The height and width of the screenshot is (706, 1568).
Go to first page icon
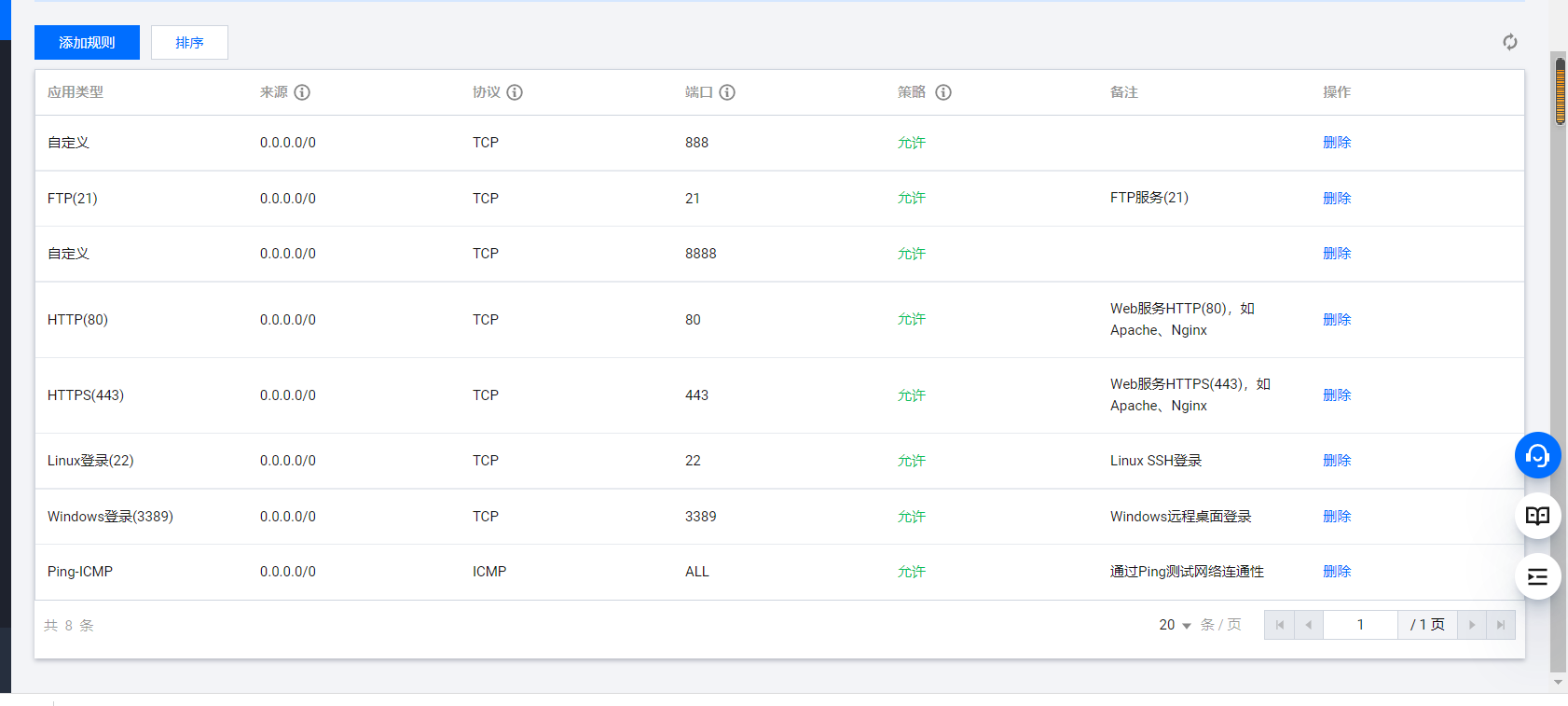(1279, 625)
